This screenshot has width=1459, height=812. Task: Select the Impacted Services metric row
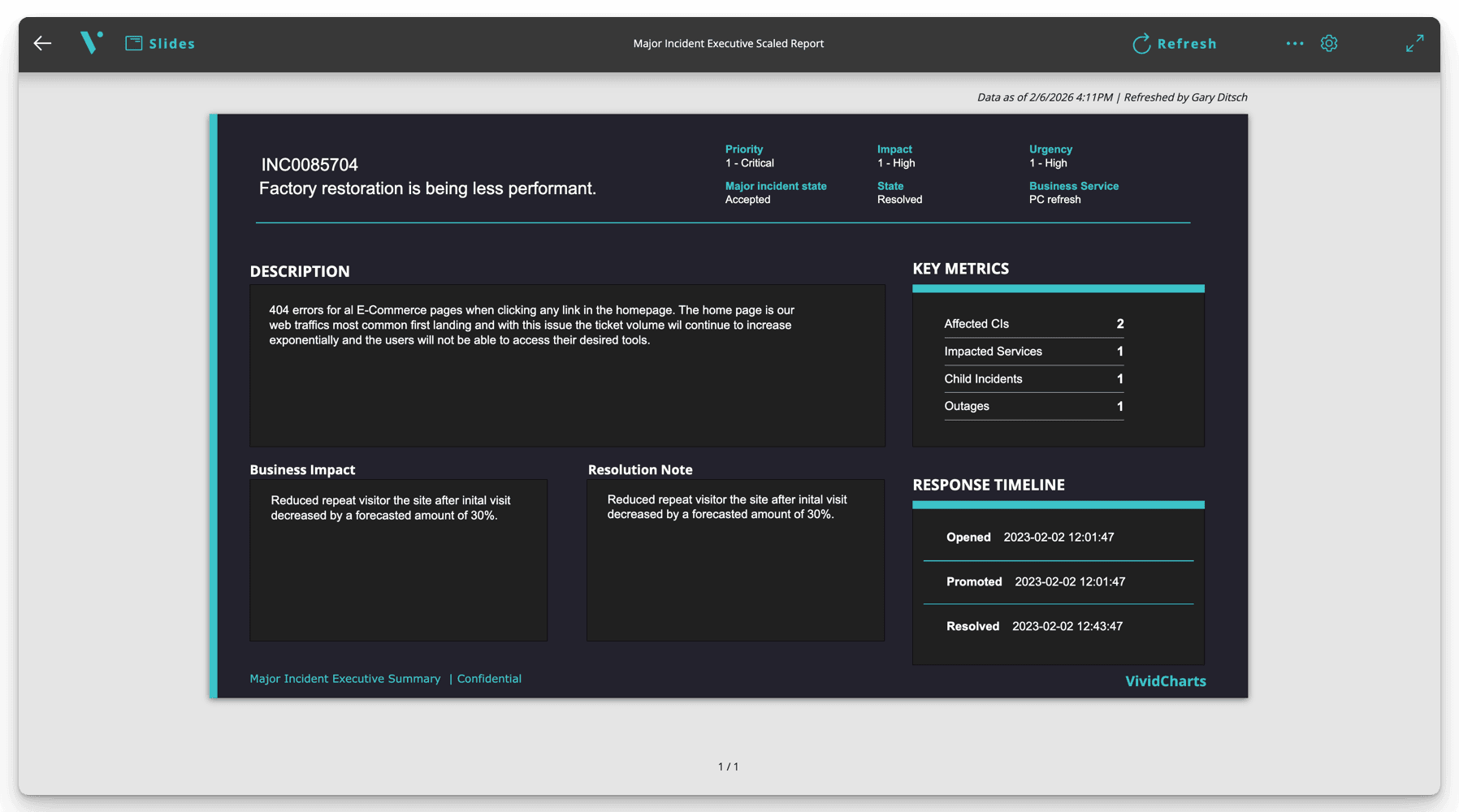1033,352
